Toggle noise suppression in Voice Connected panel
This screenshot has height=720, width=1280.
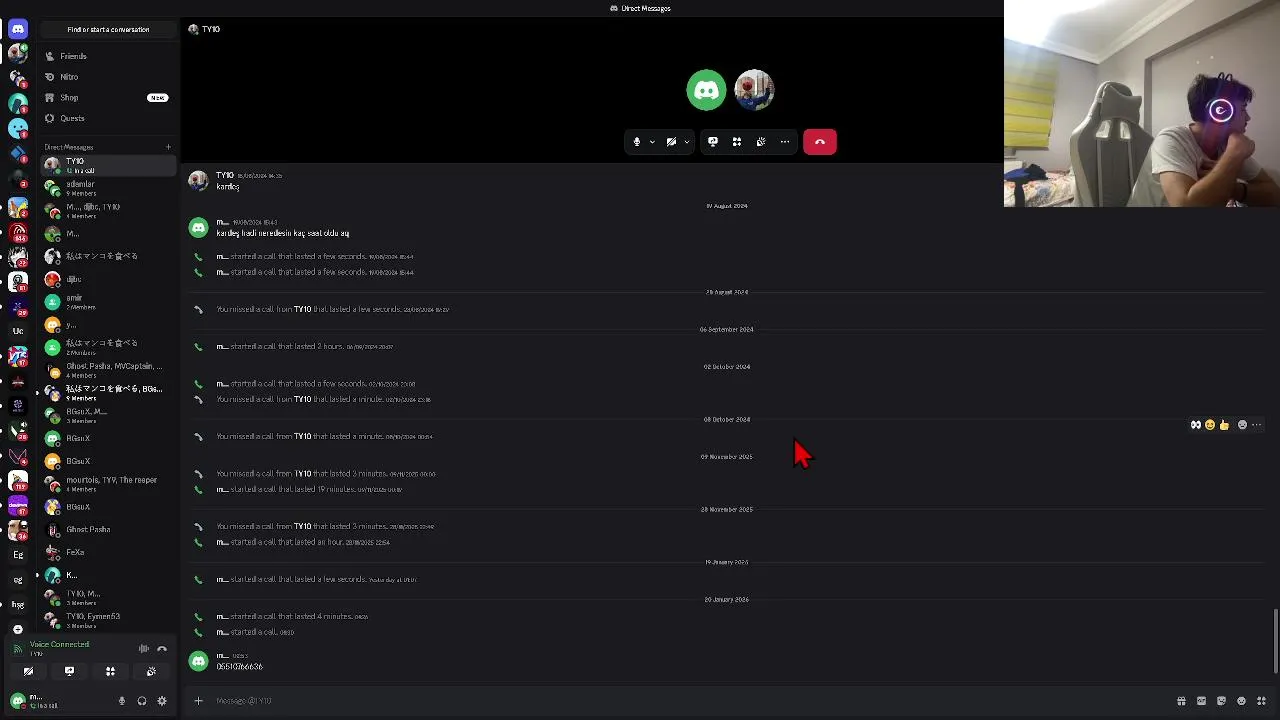point(144,649)
